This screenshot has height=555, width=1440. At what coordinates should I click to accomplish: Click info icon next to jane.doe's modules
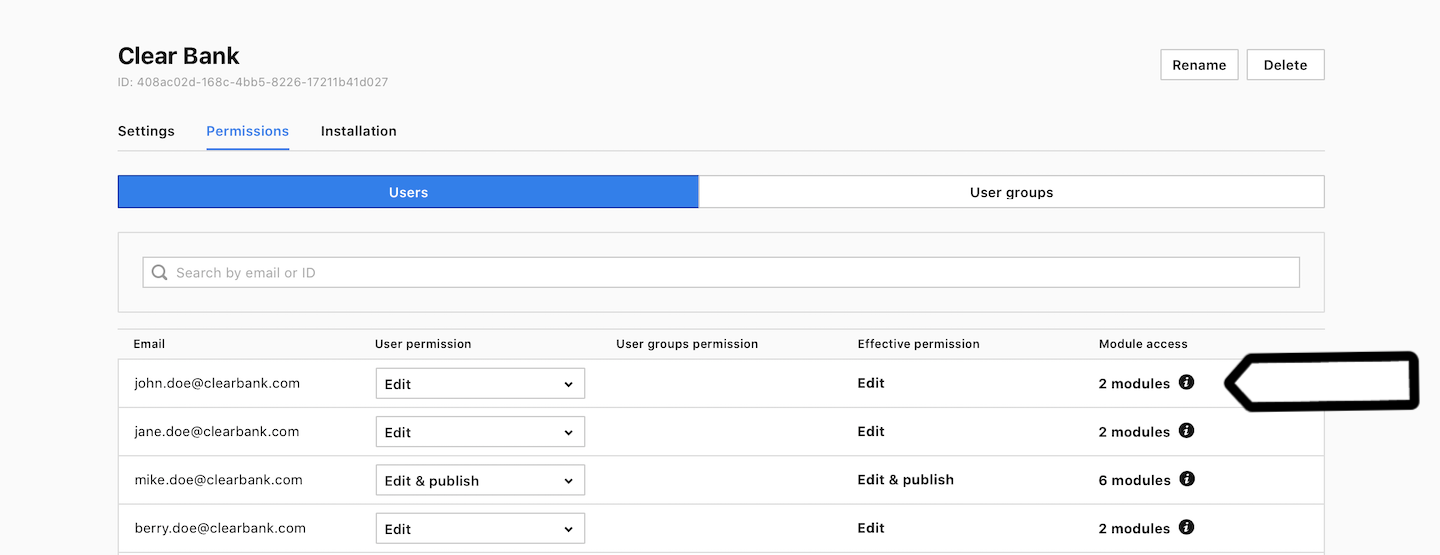point(1186,430)
